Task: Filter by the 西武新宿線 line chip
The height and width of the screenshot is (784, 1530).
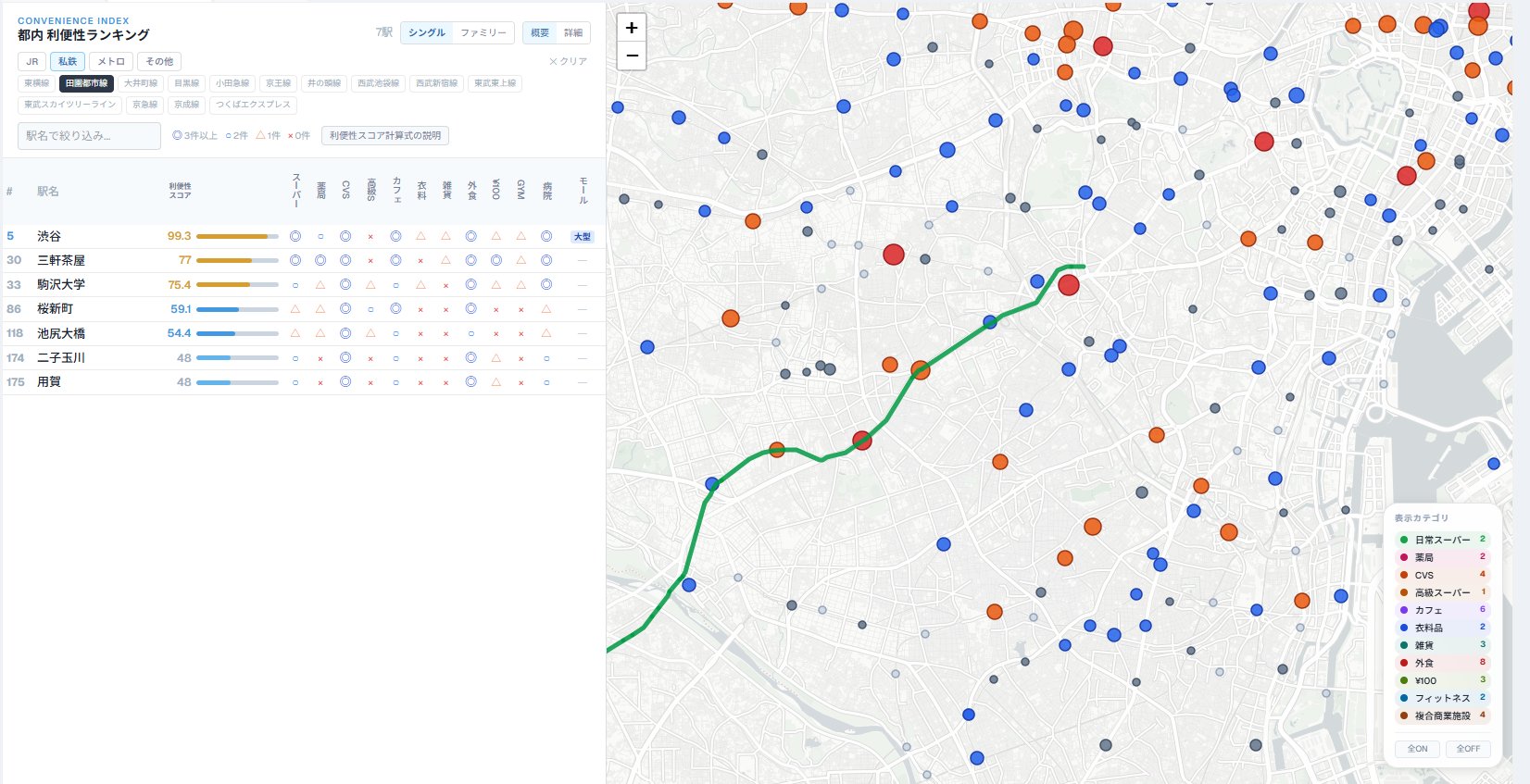Action: tap(437, 83)
